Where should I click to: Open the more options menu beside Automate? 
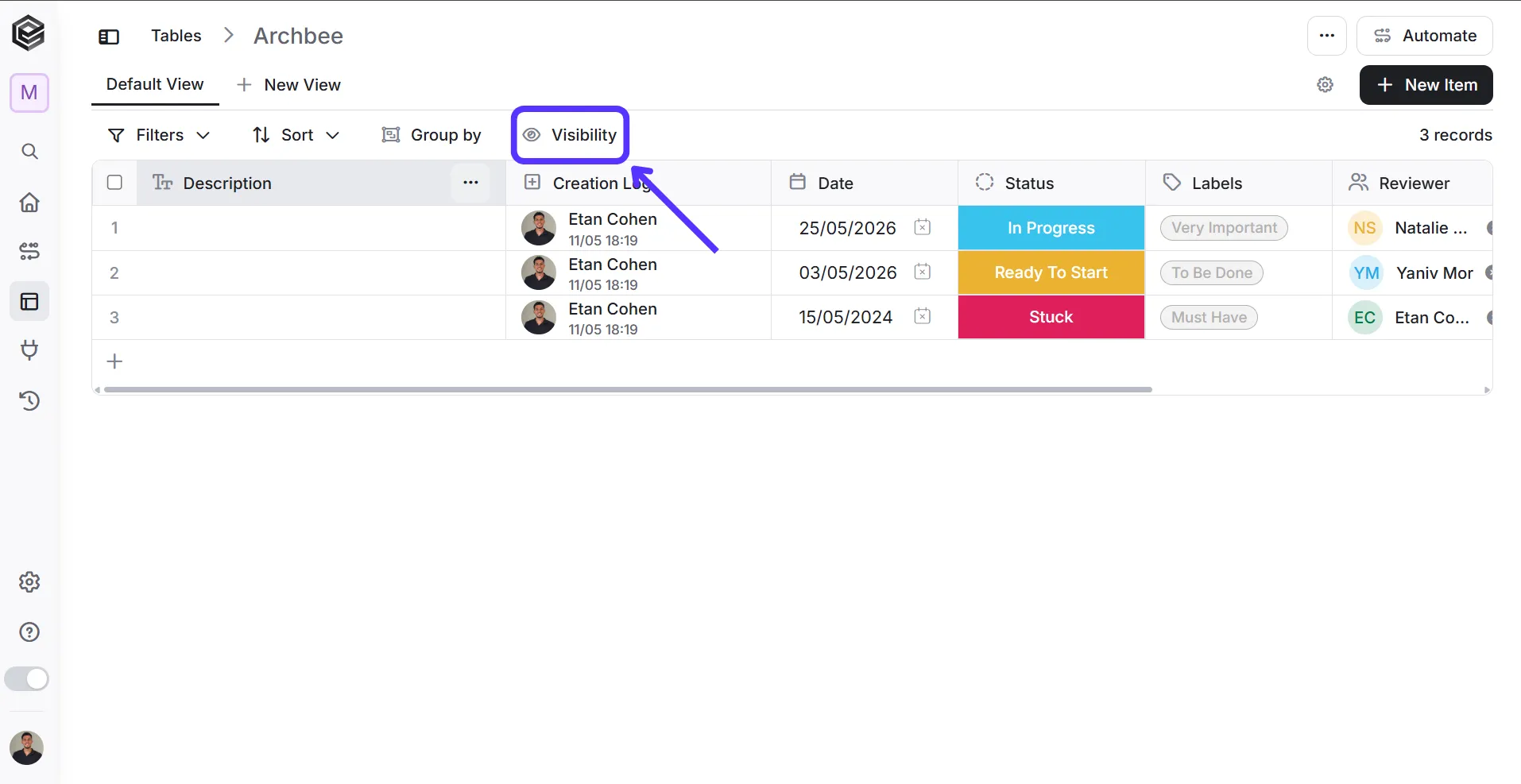[x=1326, y=36]
